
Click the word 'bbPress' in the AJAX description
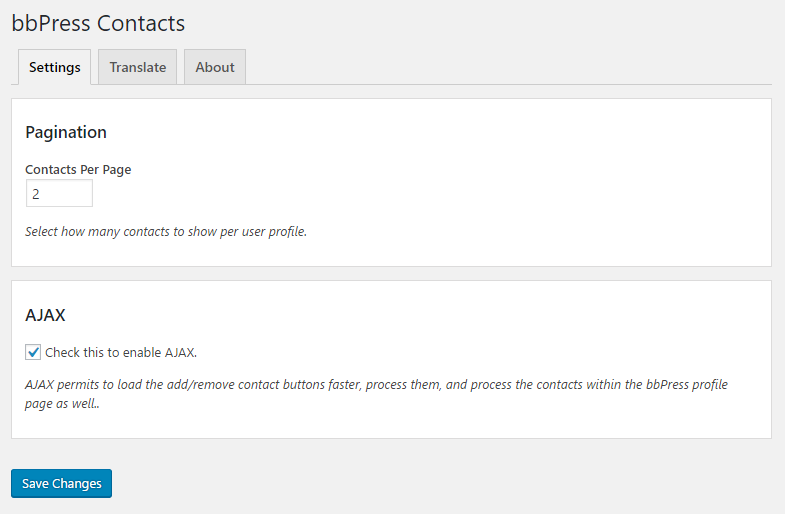(670, 385)
